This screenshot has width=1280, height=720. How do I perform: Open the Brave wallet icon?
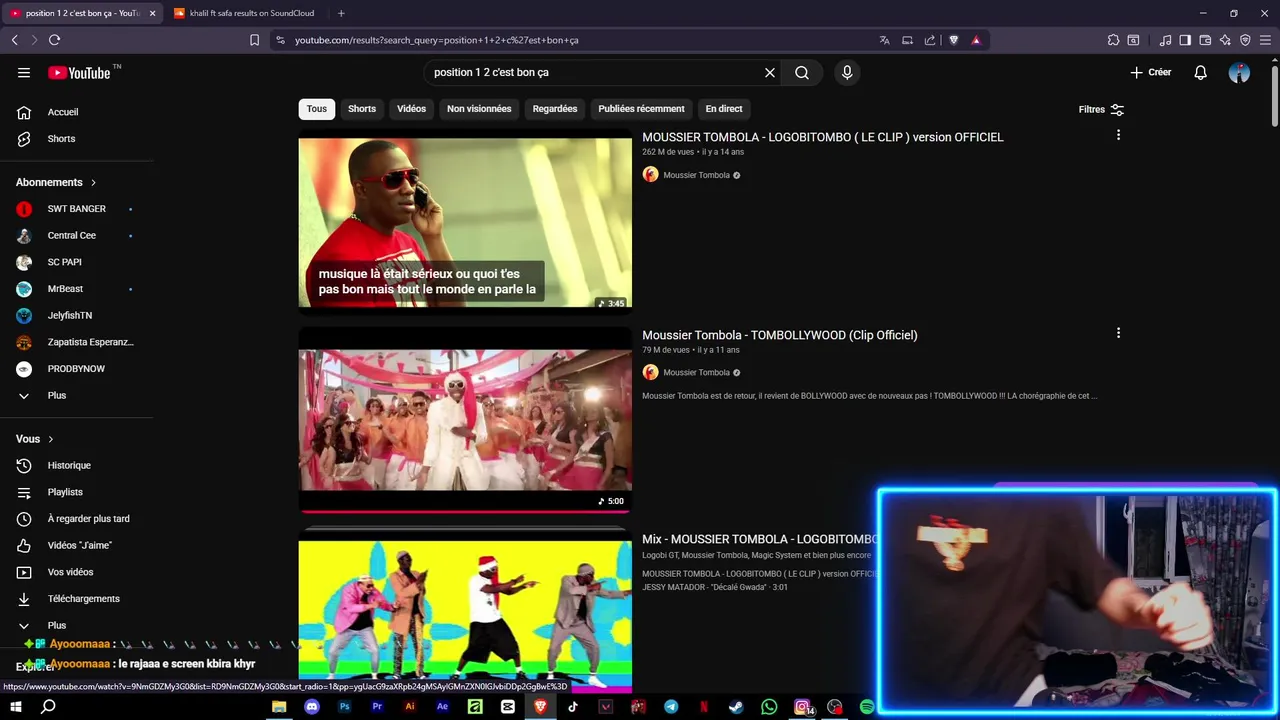1205,40
